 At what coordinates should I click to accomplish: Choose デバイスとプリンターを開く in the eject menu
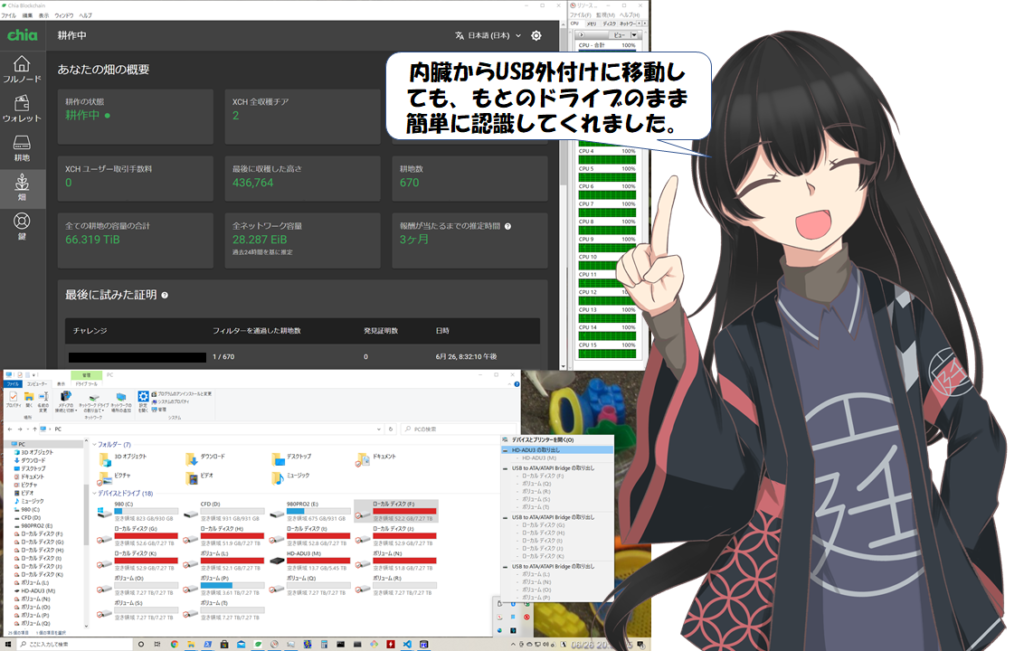pyautogui.click(x=558, y=440)
